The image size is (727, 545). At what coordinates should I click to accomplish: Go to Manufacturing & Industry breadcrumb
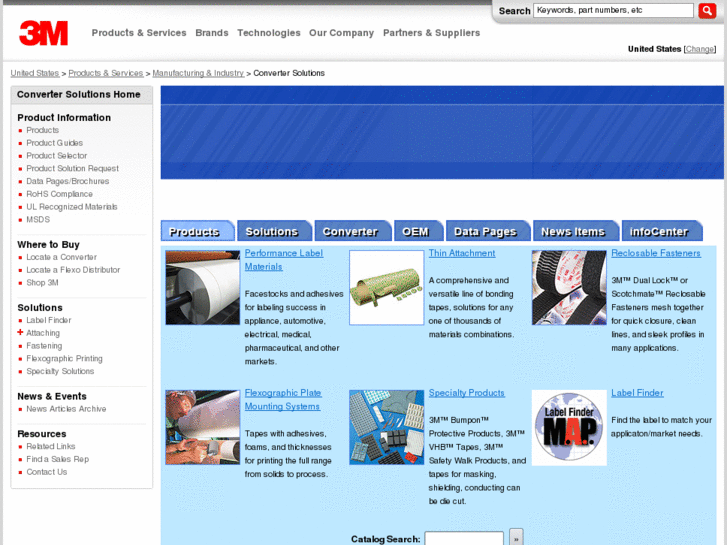tap(198, 73)
